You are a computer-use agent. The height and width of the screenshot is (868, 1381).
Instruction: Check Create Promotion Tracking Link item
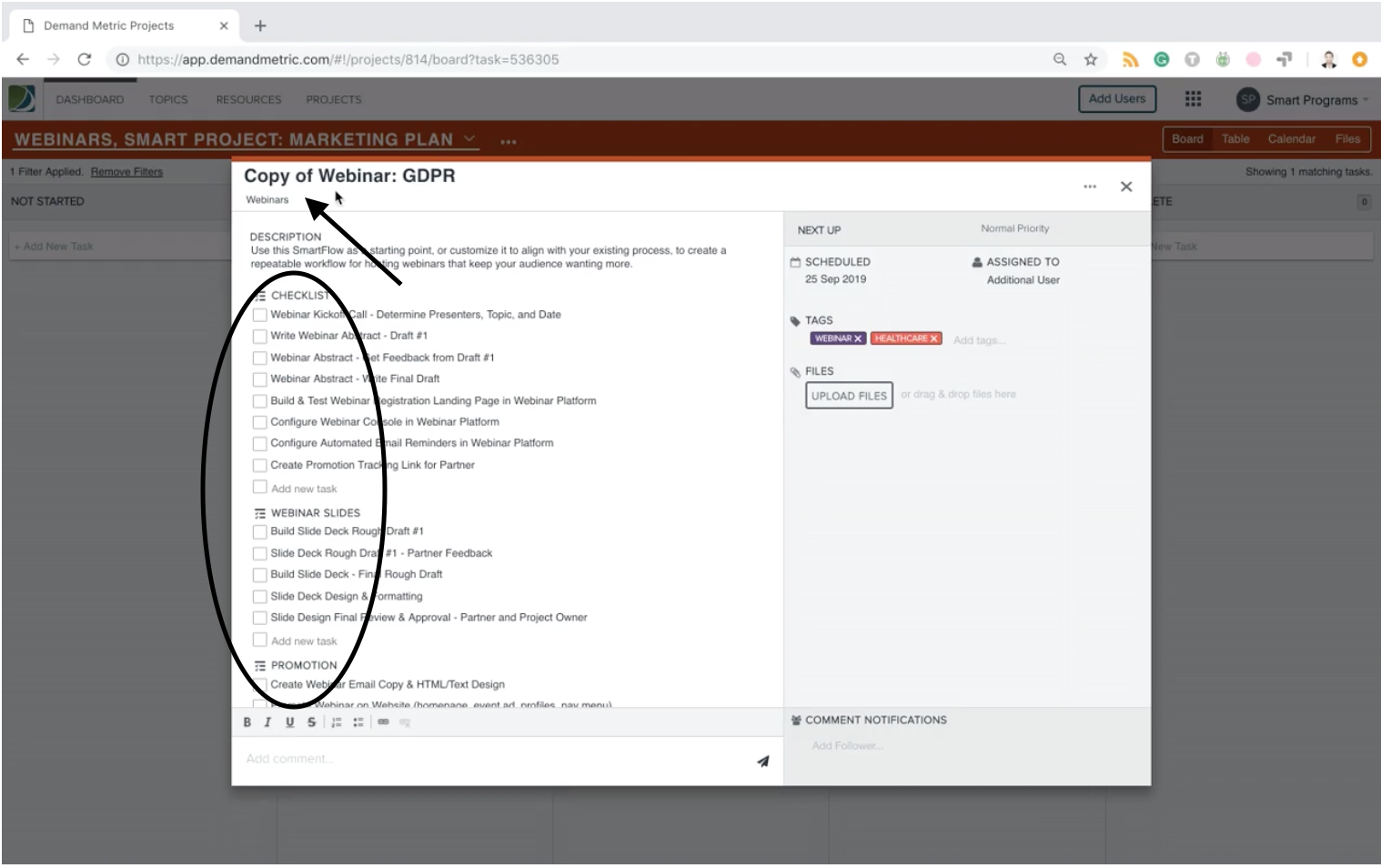point(259,465)
